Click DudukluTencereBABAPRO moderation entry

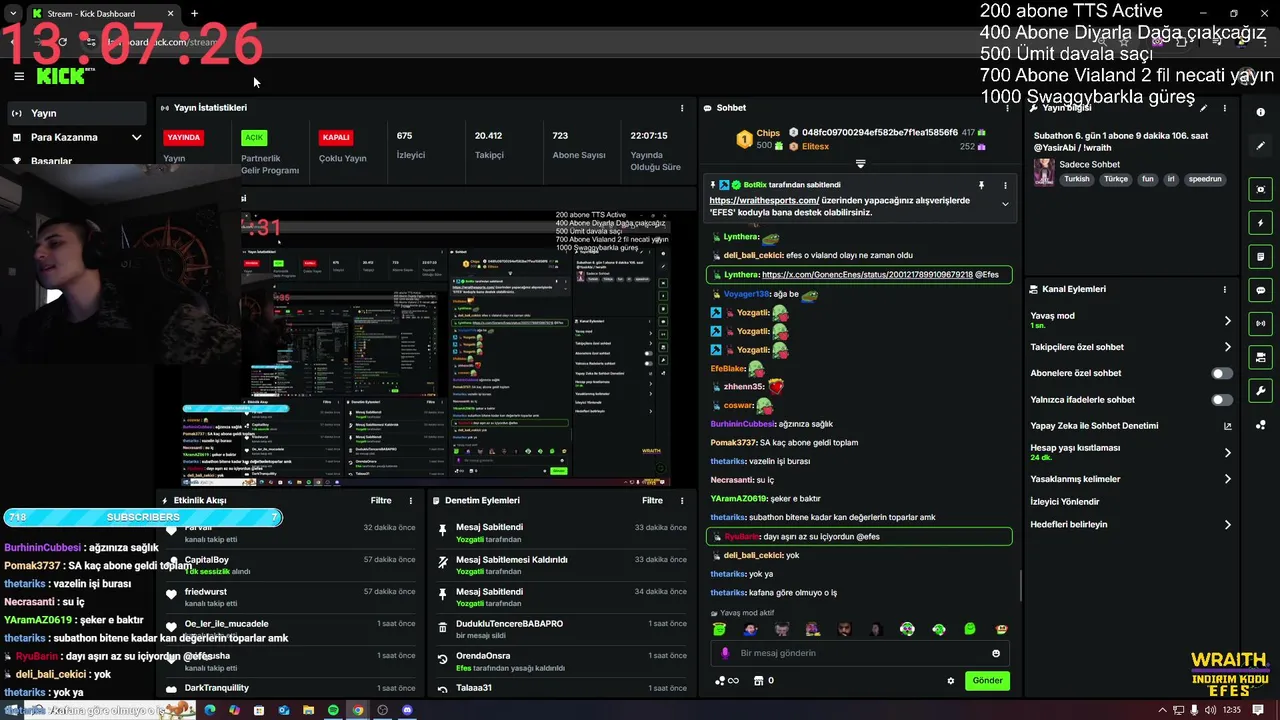tap(562, 629)
